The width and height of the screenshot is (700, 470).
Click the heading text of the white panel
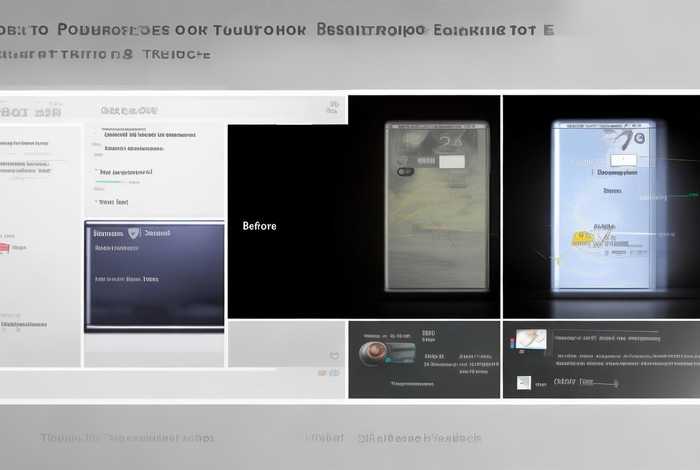point(130,111)
